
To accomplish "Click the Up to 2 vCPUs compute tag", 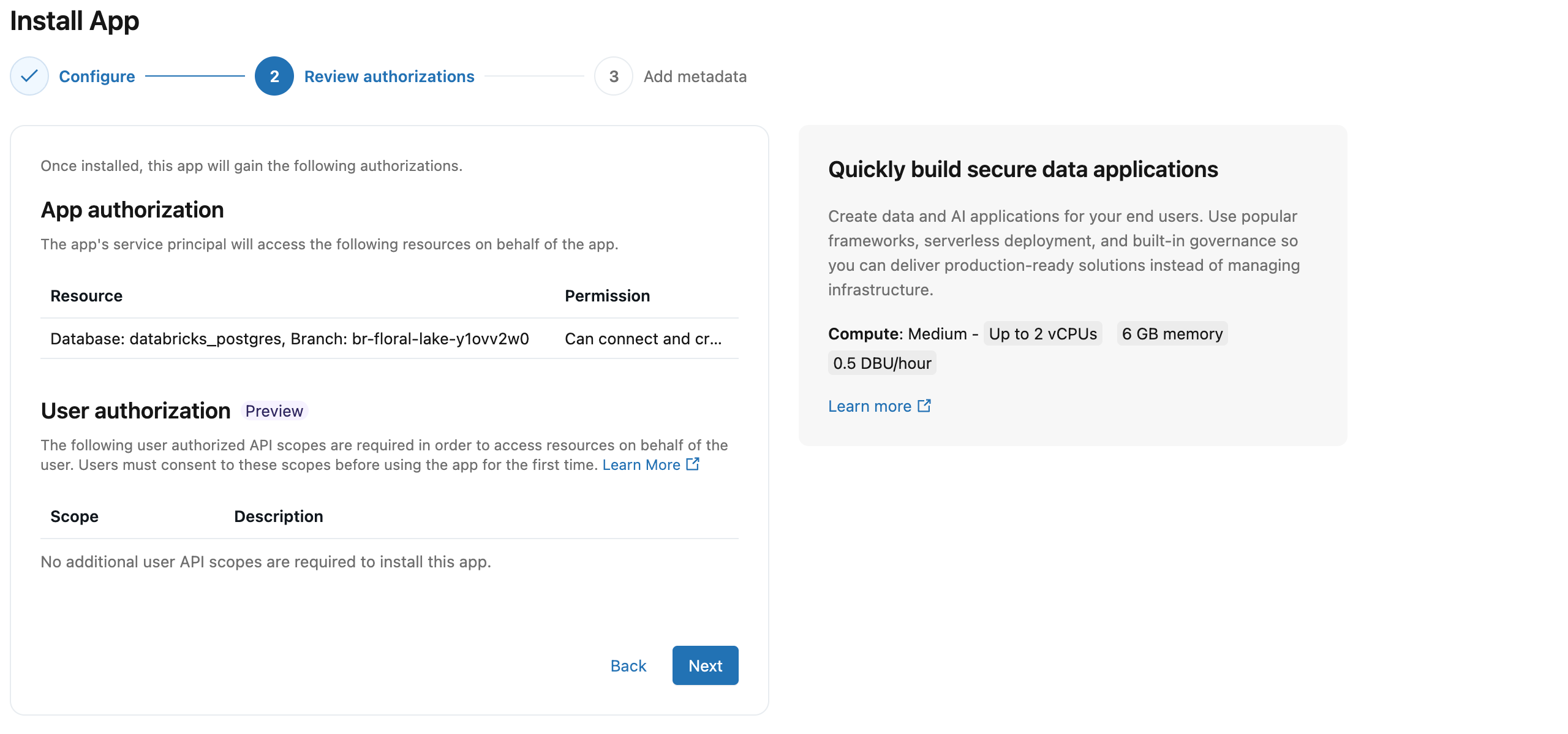I will tap(1042, 333).
